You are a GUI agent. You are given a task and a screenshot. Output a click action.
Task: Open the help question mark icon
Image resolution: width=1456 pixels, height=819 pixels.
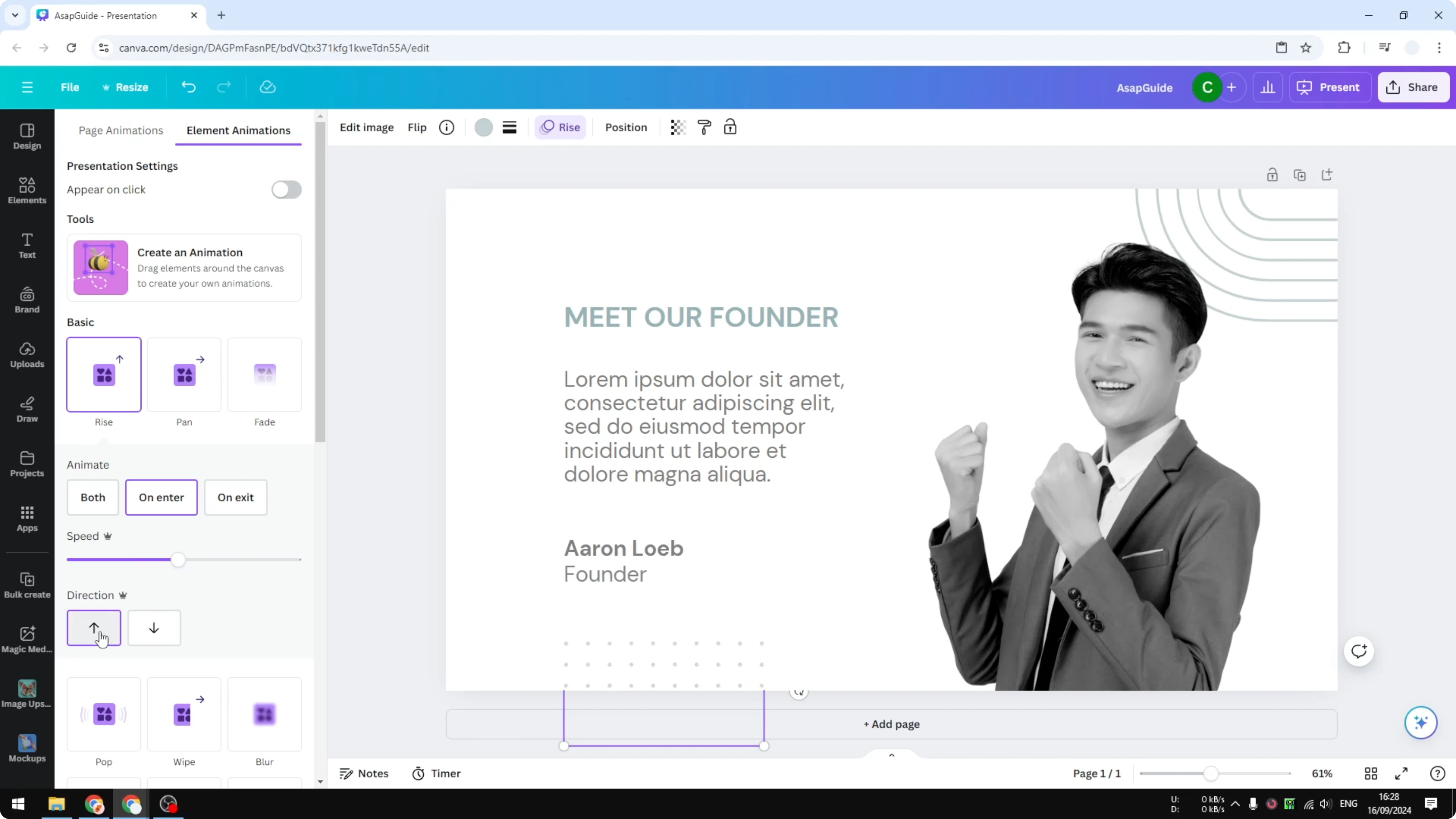[x=1437, y=774]
